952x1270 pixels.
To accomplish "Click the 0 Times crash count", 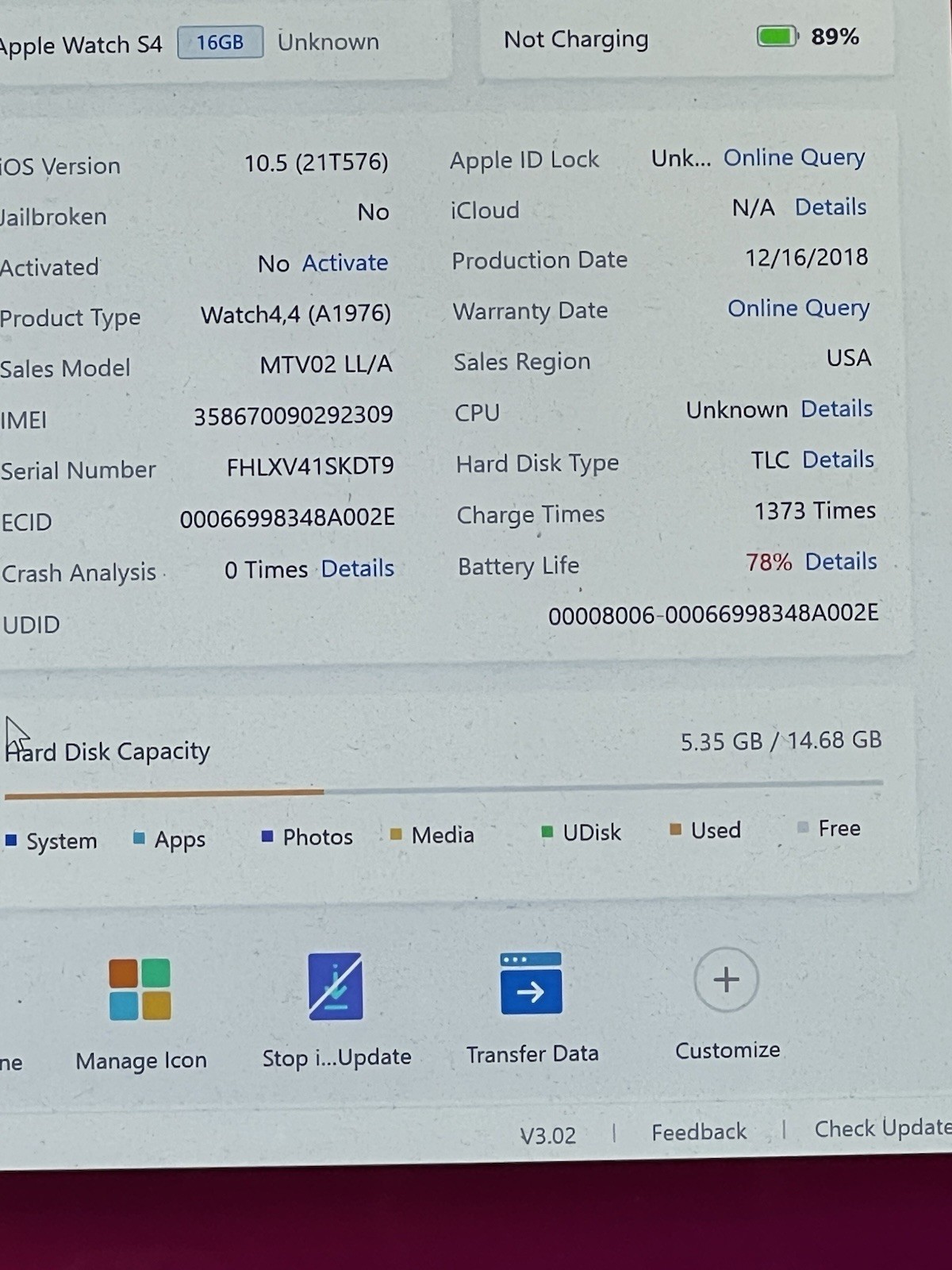I will tap(266, 570).
